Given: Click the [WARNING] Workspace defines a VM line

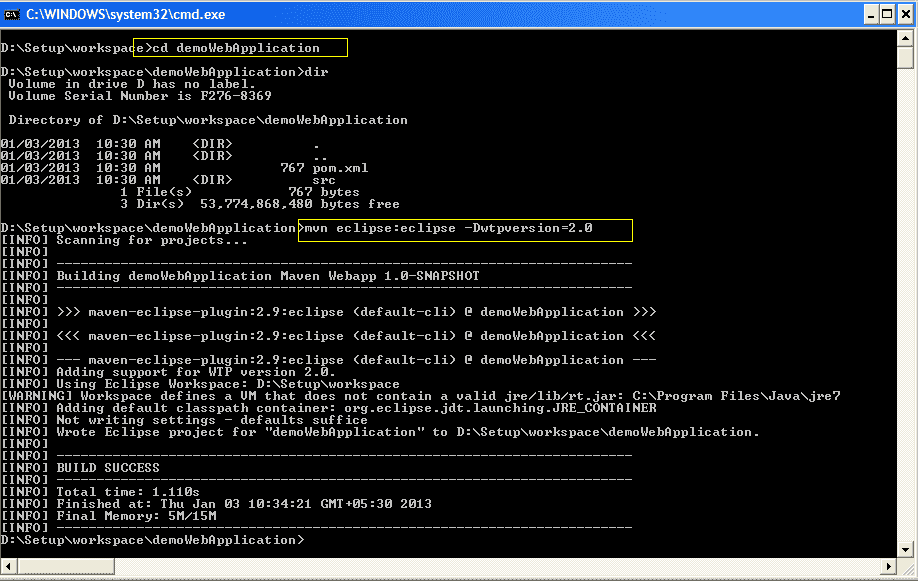Looking at the screenshot, I should 420,396.
